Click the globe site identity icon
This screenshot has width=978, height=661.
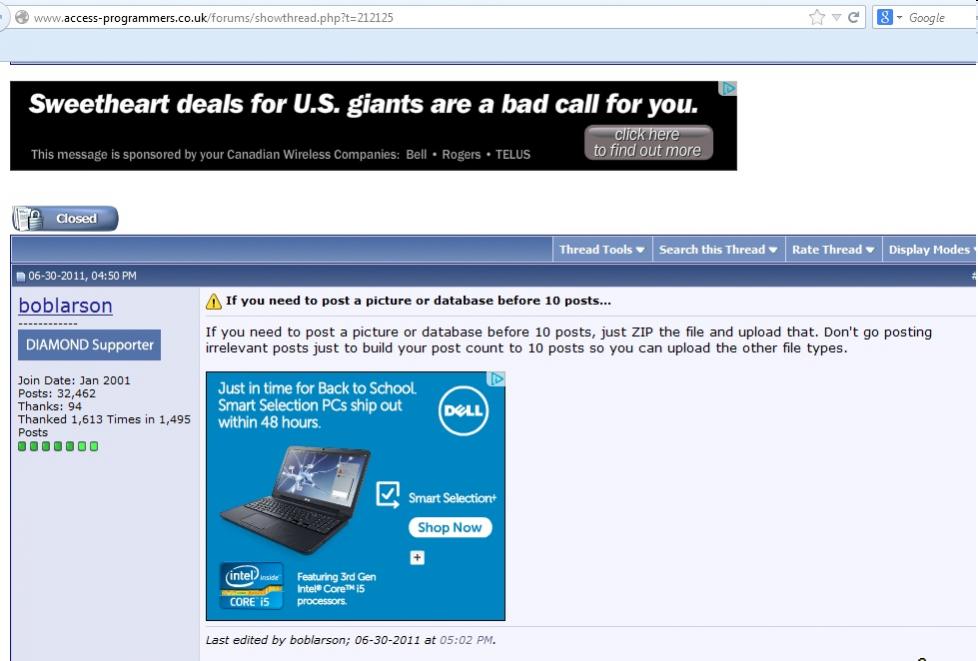click(22, 17)
